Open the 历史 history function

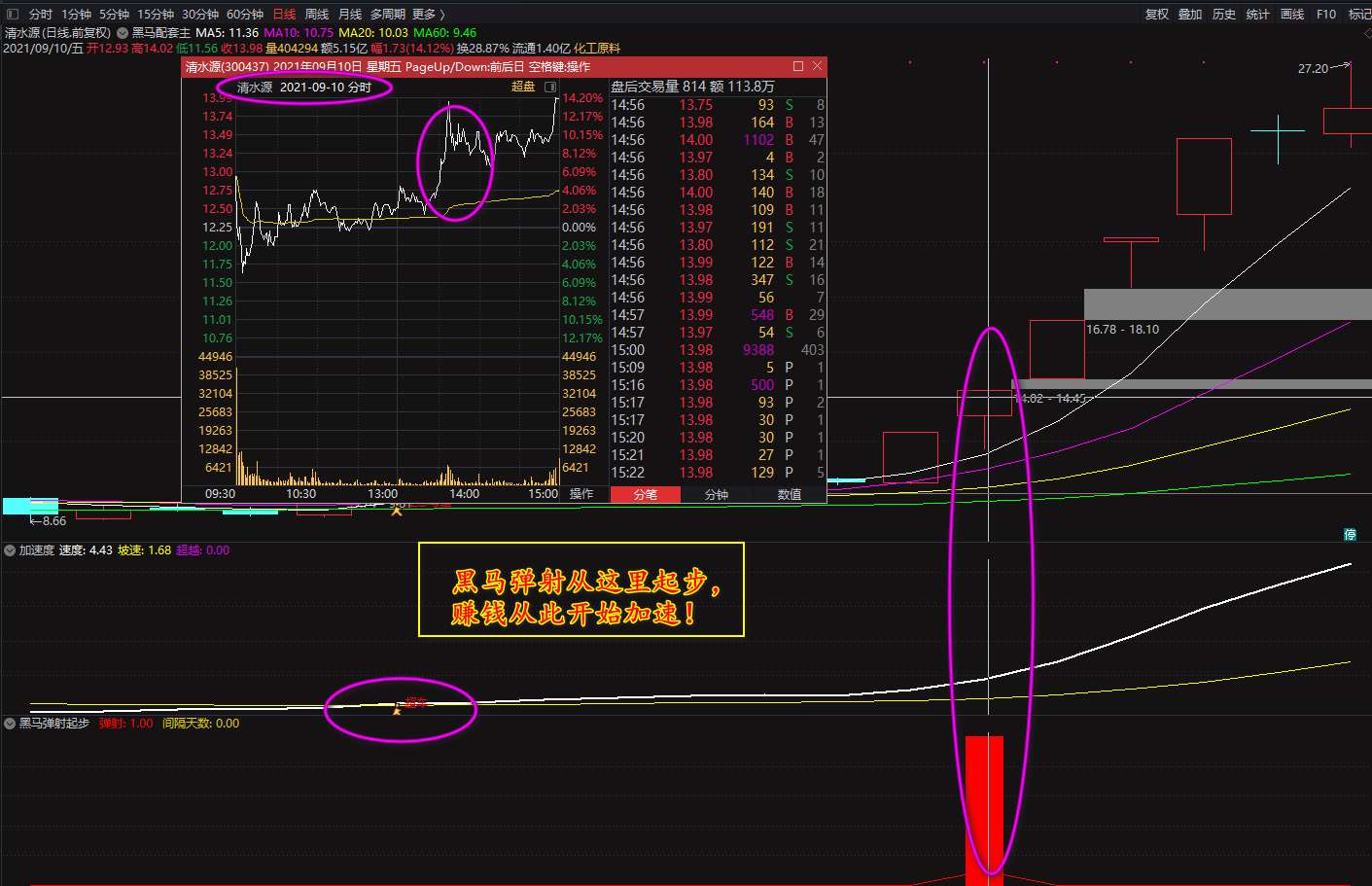1224,15
